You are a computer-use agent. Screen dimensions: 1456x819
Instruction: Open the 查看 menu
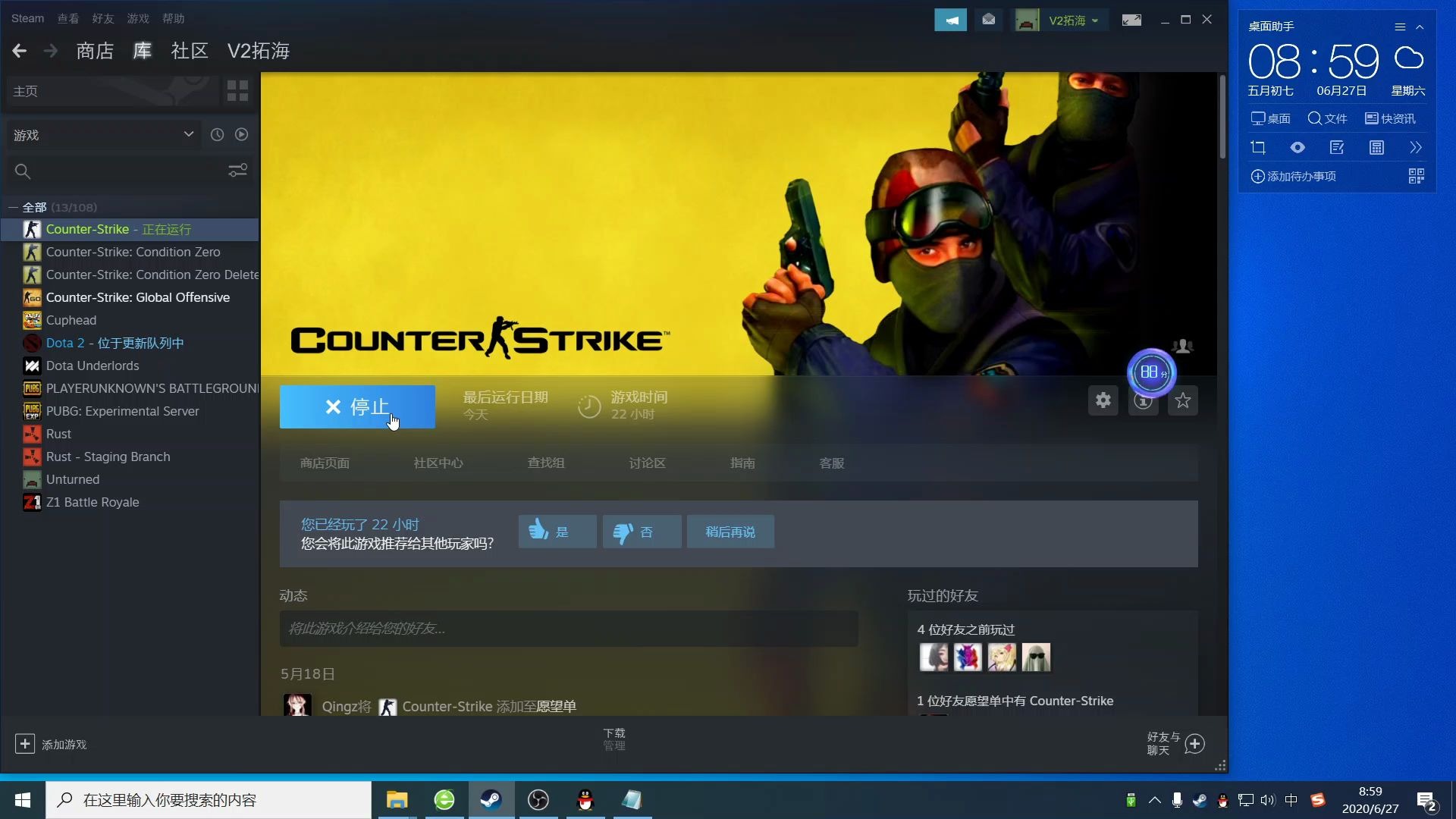point(68,18)
